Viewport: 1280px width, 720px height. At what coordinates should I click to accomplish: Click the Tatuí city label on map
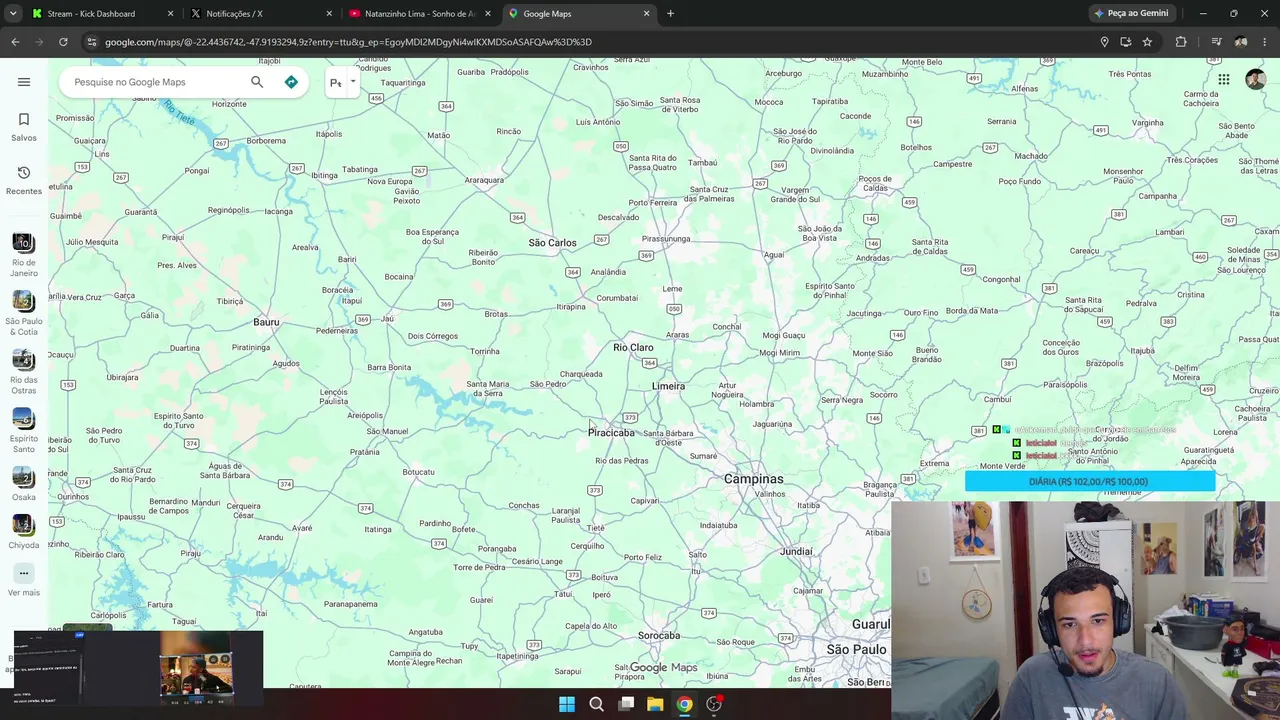coord(563,595)
